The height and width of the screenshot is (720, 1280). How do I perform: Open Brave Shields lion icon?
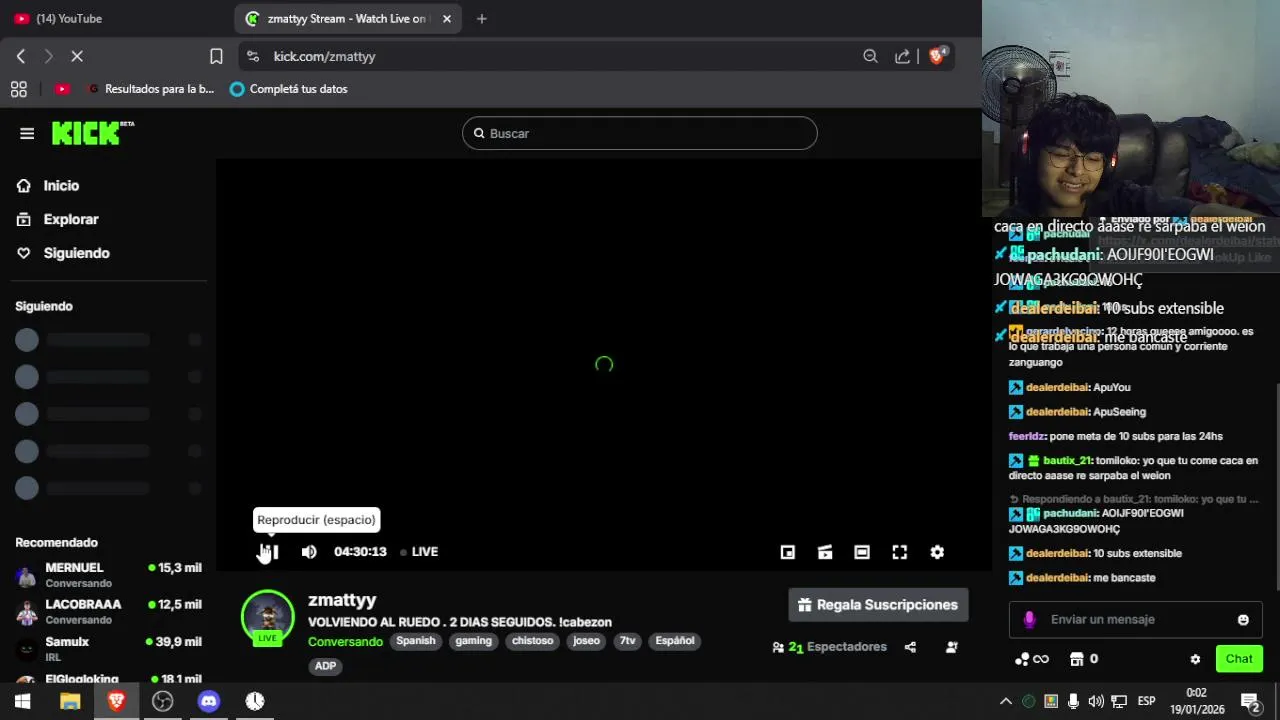(x=937, y=56)
